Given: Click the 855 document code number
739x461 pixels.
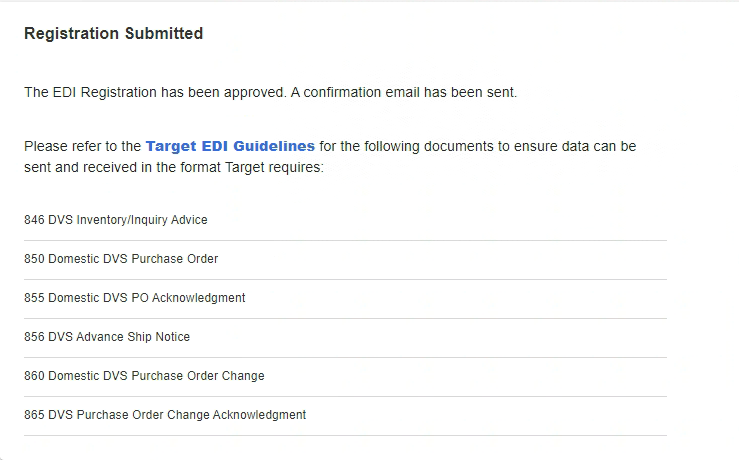Looking at the screenshot, I should (34, 298).
